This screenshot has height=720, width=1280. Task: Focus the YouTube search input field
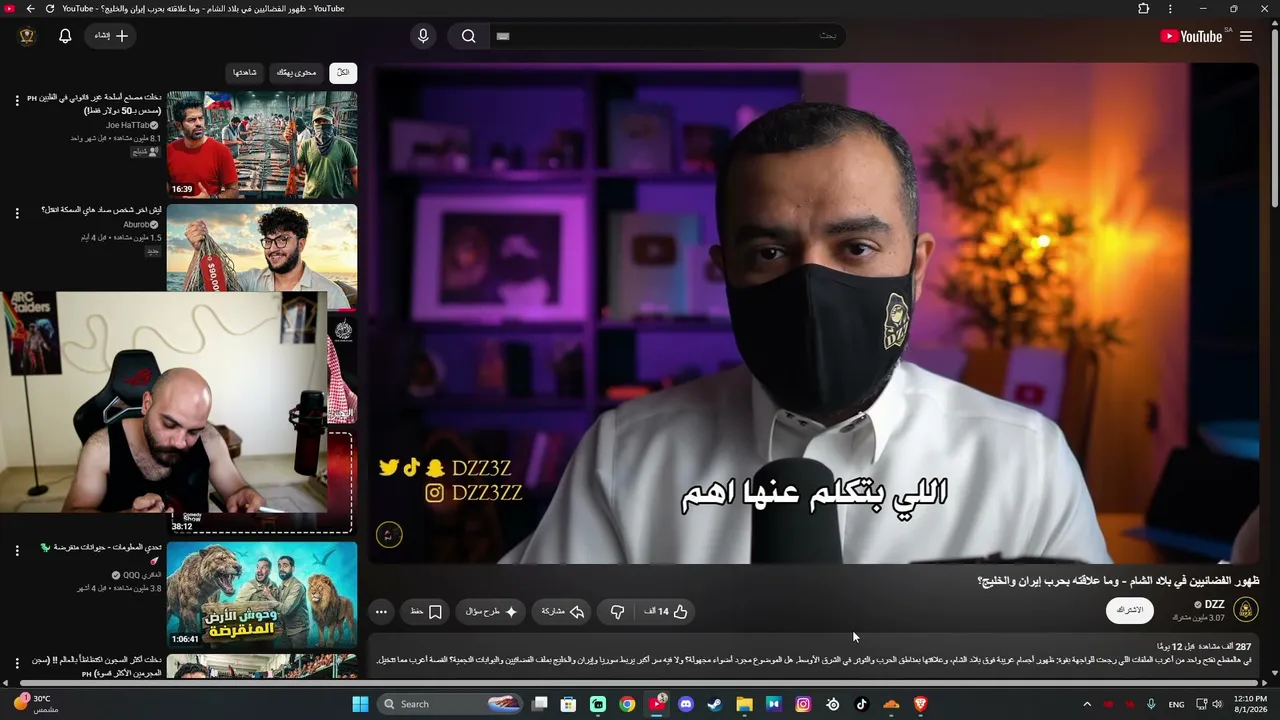[667, 36]
